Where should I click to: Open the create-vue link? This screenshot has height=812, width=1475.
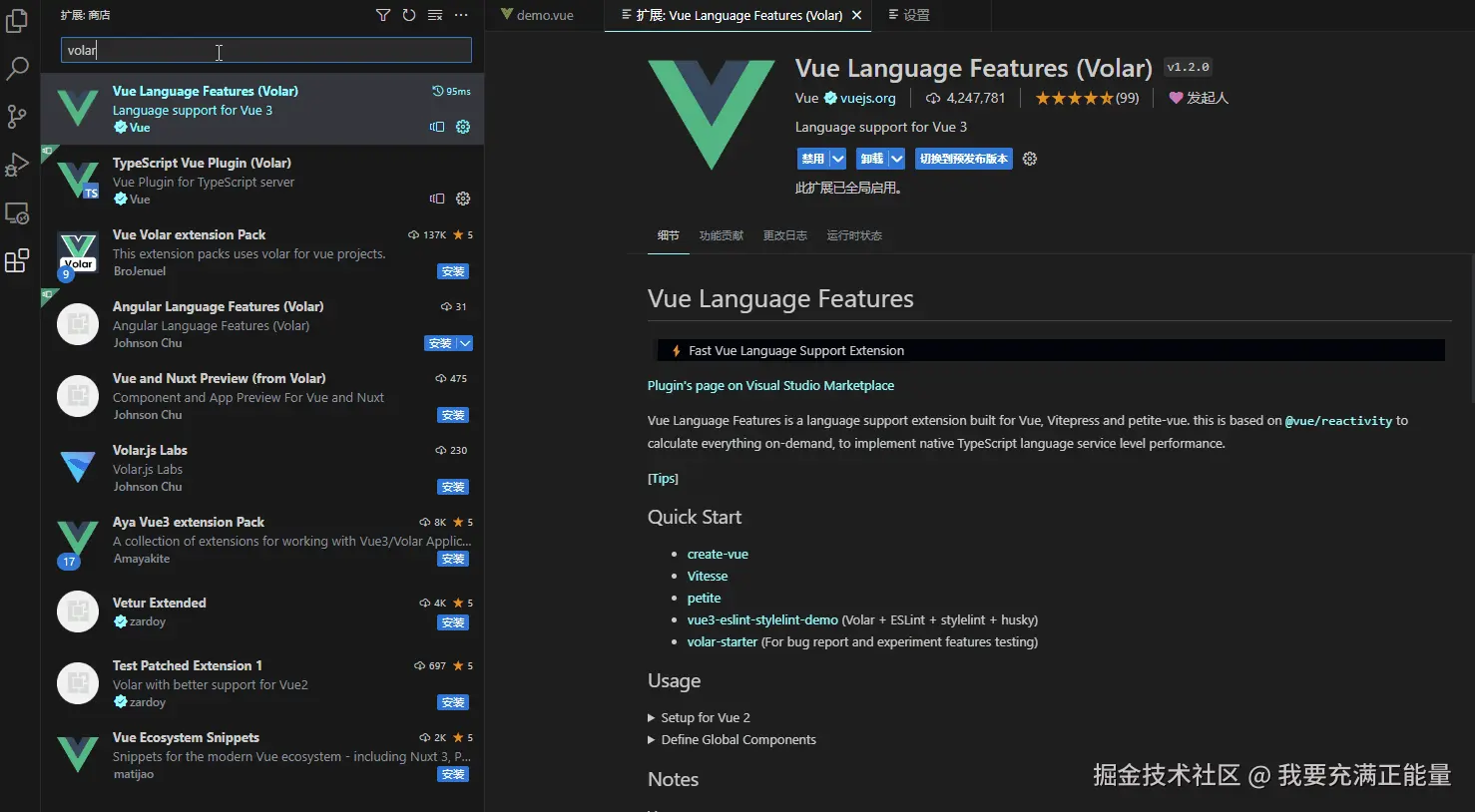[718, 554]
